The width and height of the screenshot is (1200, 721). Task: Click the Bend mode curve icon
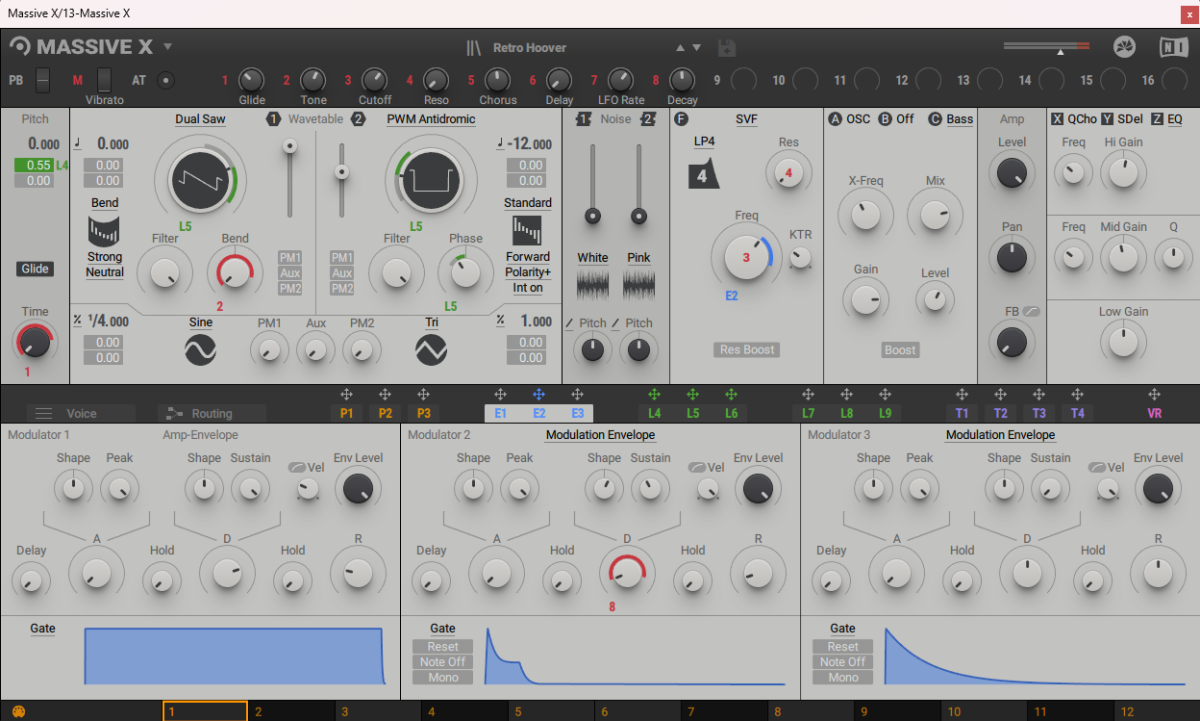pyautogui.click(x=105, y=232)
